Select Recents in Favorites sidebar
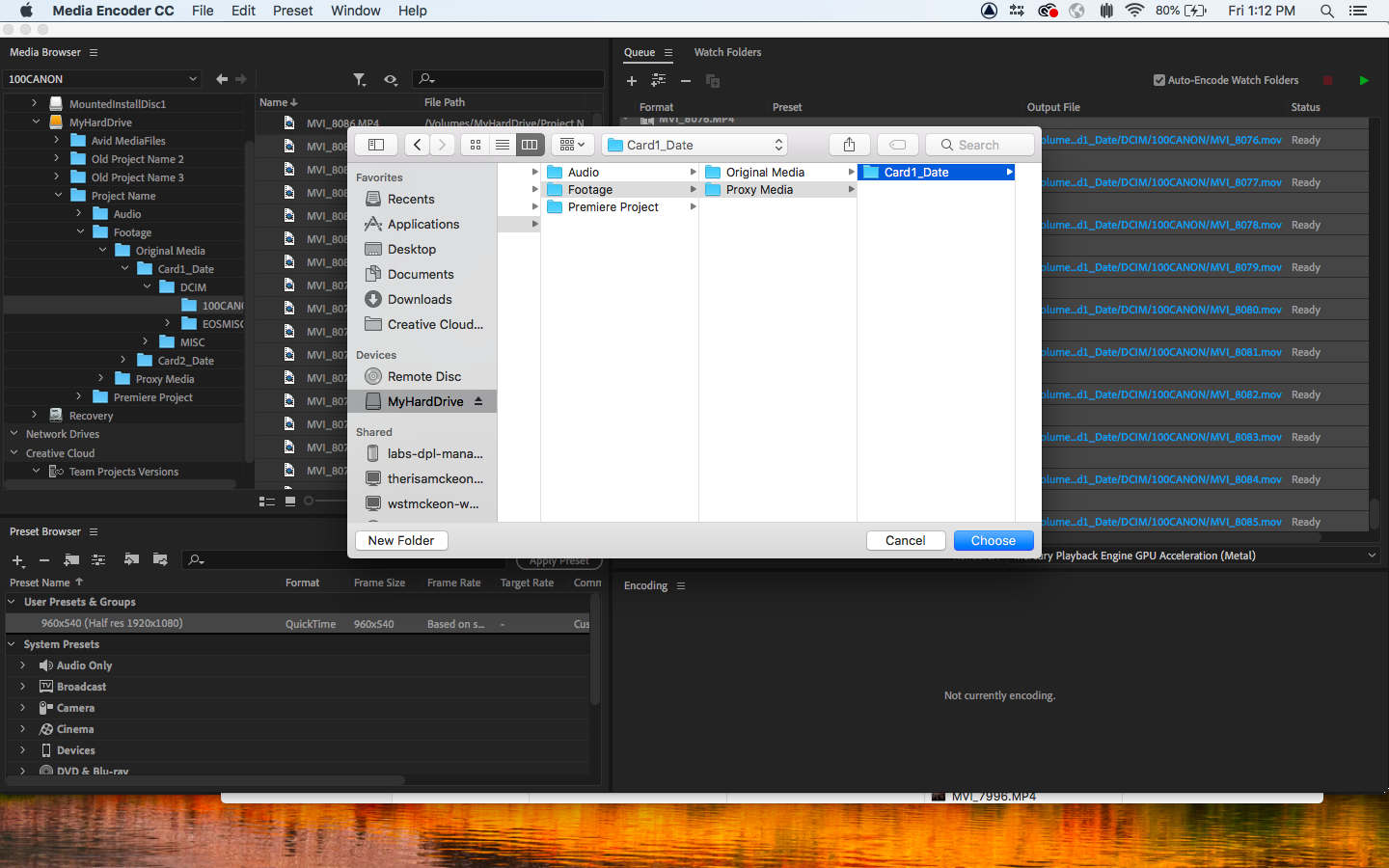This screenshot has height=868, width=1389. click(411, 199)
